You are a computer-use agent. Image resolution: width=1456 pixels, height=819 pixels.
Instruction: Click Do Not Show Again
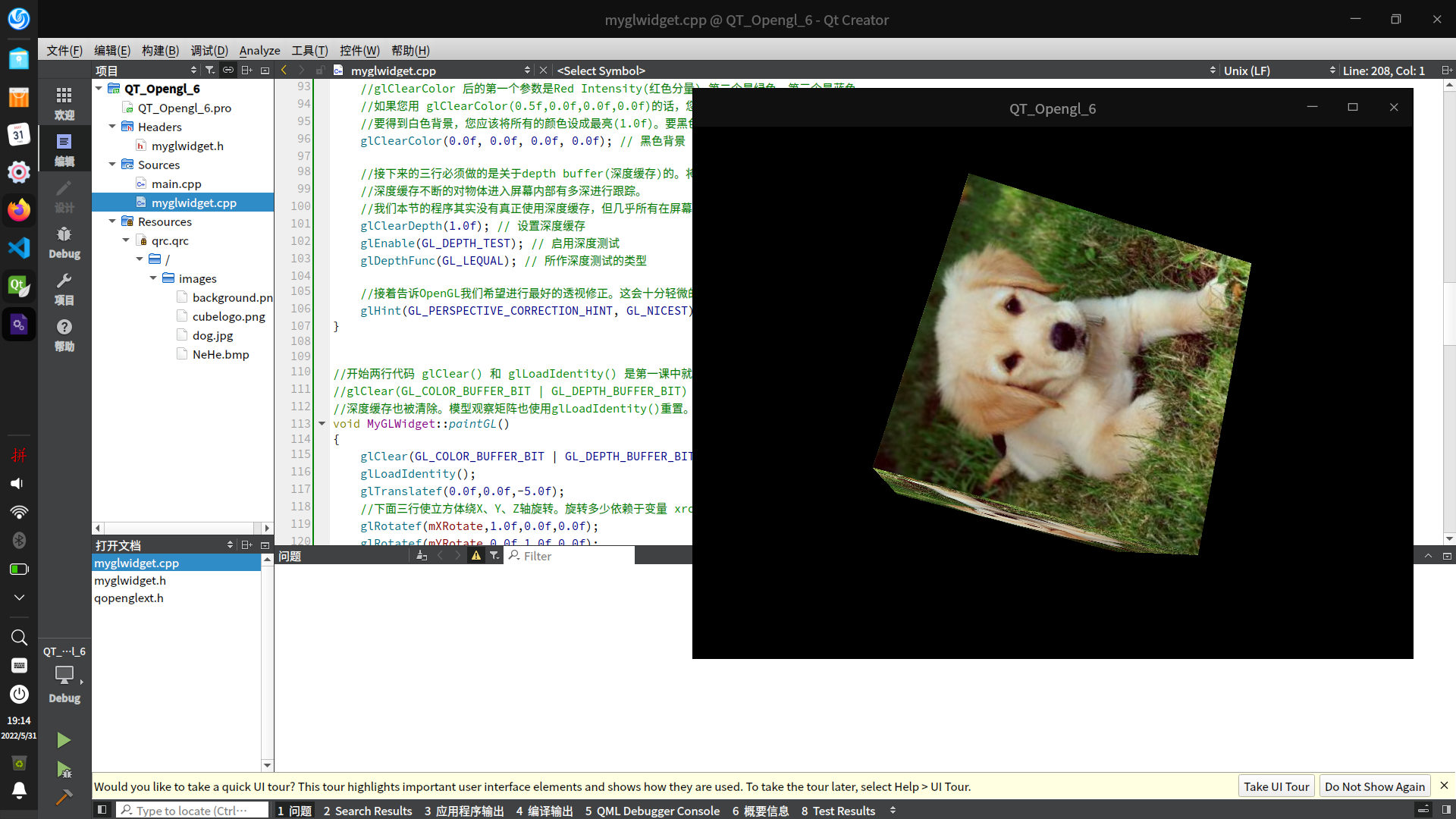[1375, 786]
